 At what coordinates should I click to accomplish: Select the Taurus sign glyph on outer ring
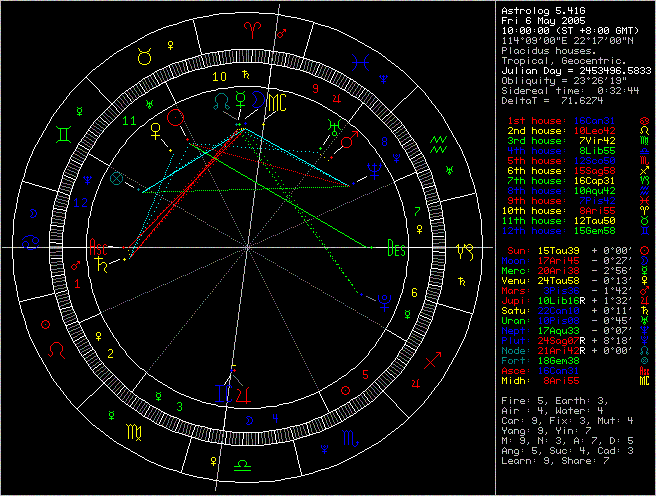[x=145, y=57]
